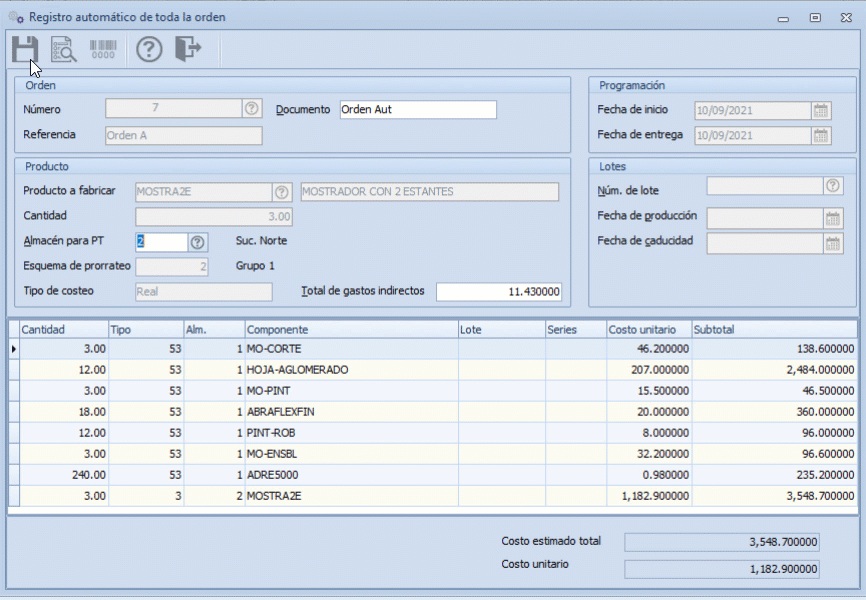
Task: Click the row selector of the MO-CORTE row
Action: tap(14, 349)
